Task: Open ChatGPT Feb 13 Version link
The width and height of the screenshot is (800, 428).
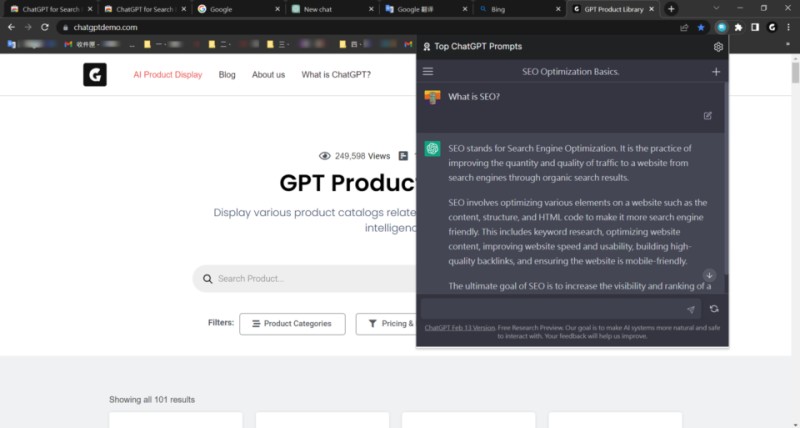Action: [460, 328]
